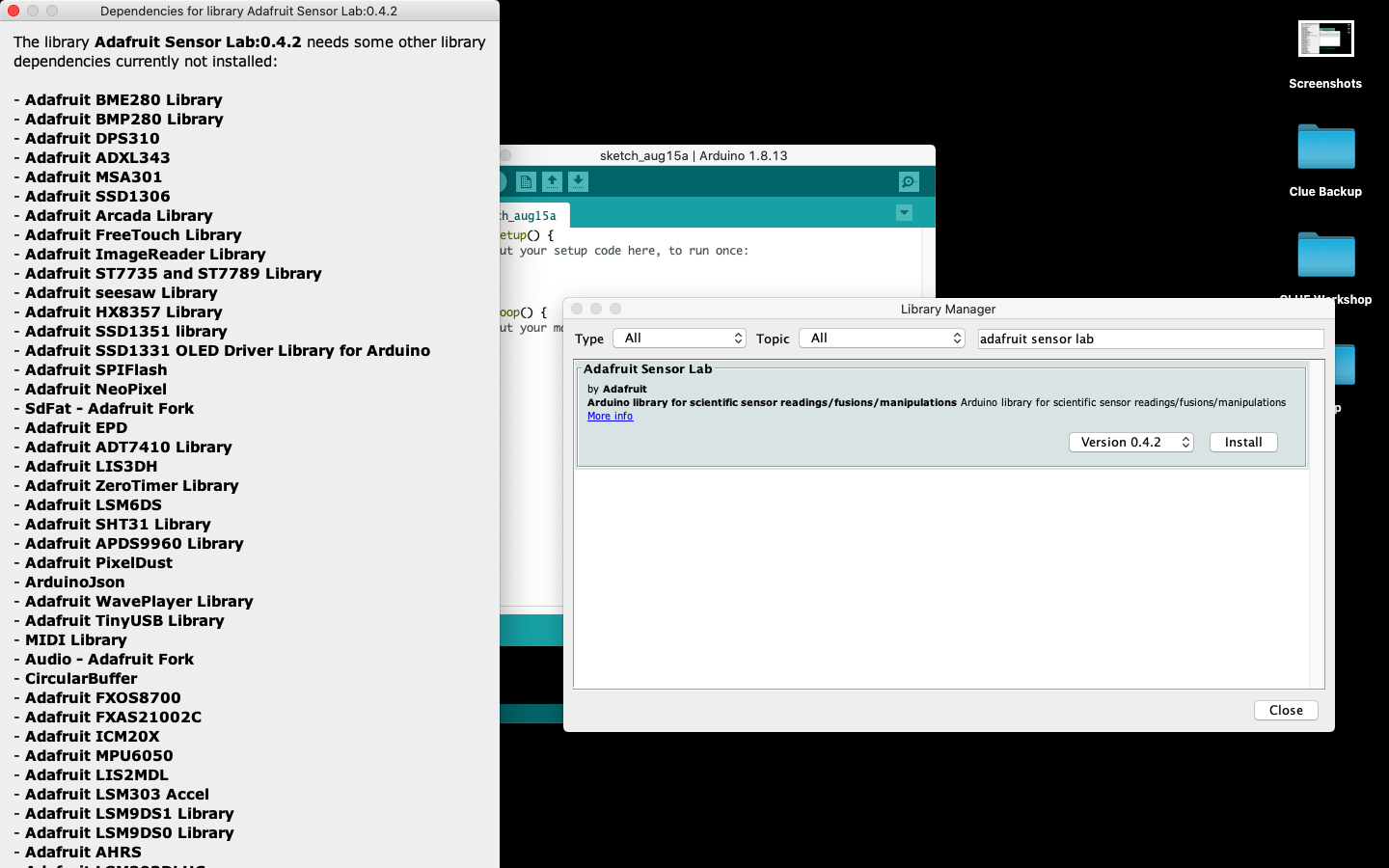Click 'Adafruit ADT7410 Library' entry
This screenshot has width=1389, height=868.
[x=128, y=447]
